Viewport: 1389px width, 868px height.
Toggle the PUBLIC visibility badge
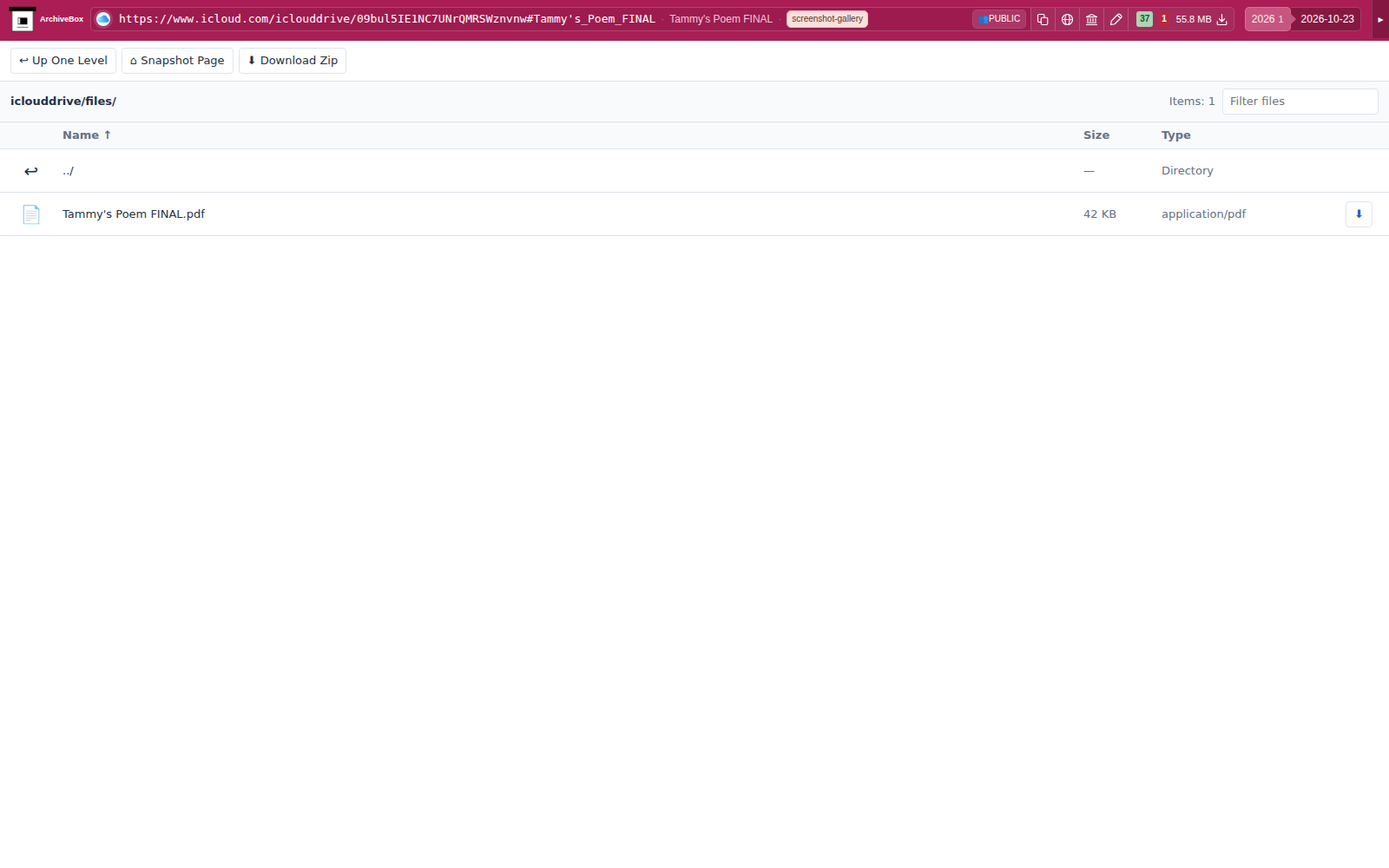[x=999, y=19]
